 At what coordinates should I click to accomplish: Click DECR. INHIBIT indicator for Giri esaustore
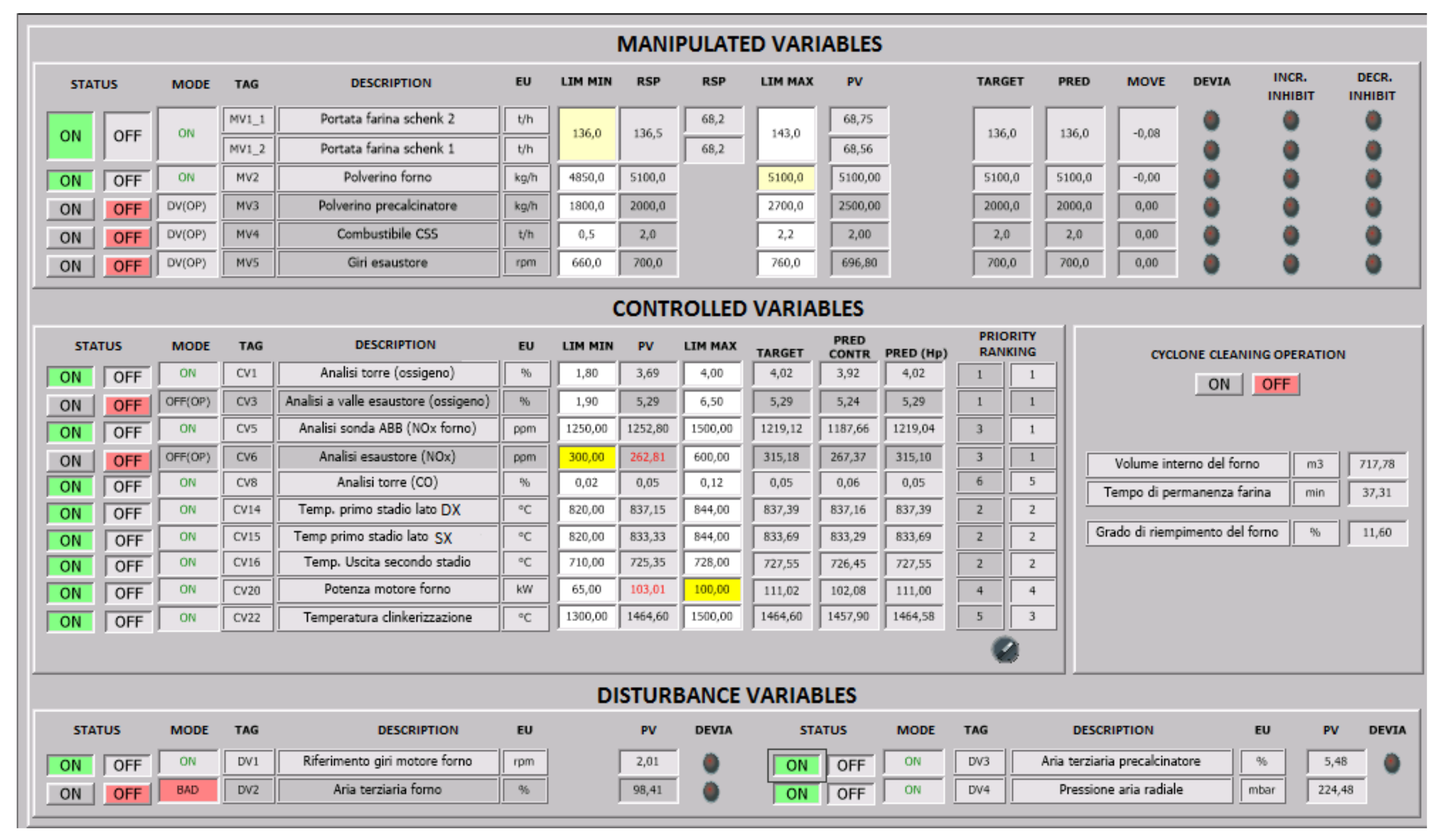click(x=1373, y=263)
